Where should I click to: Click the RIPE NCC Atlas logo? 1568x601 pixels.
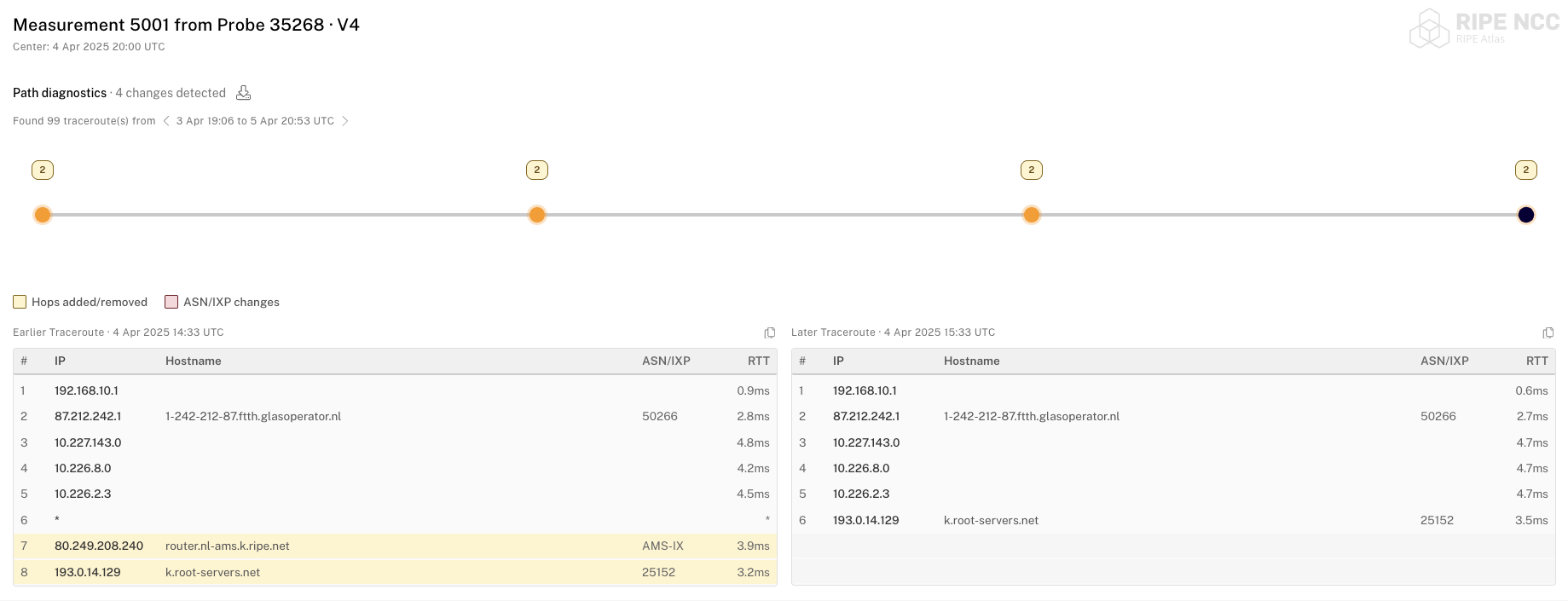1484,28
